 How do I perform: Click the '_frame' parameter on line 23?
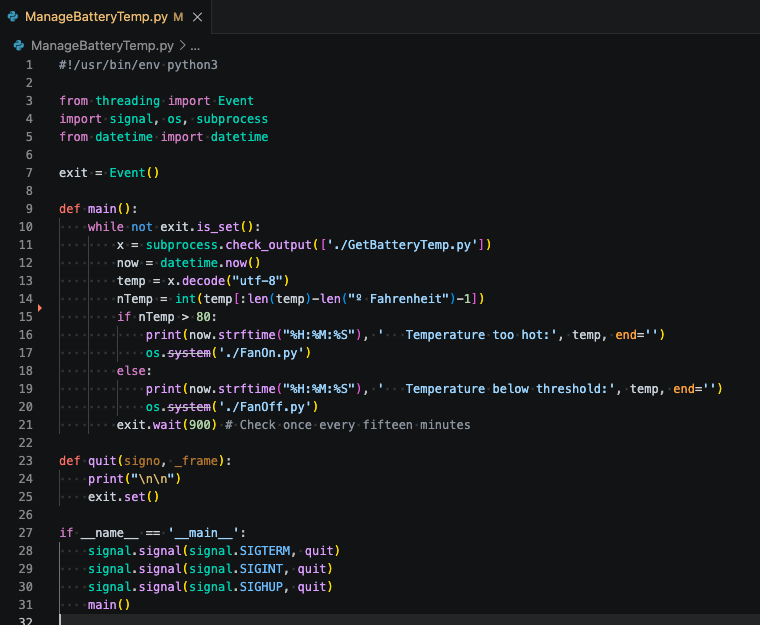196,461
